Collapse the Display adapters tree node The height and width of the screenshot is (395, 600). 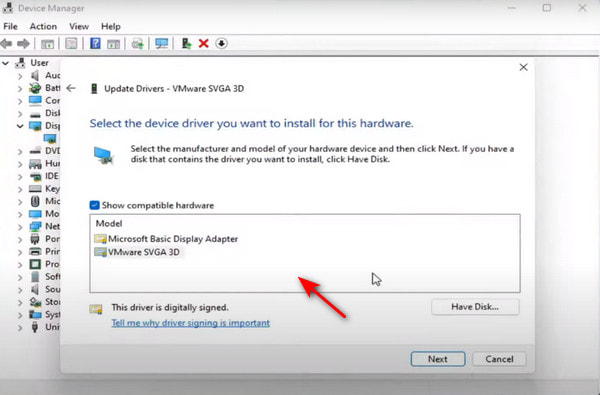pos(20,126)
